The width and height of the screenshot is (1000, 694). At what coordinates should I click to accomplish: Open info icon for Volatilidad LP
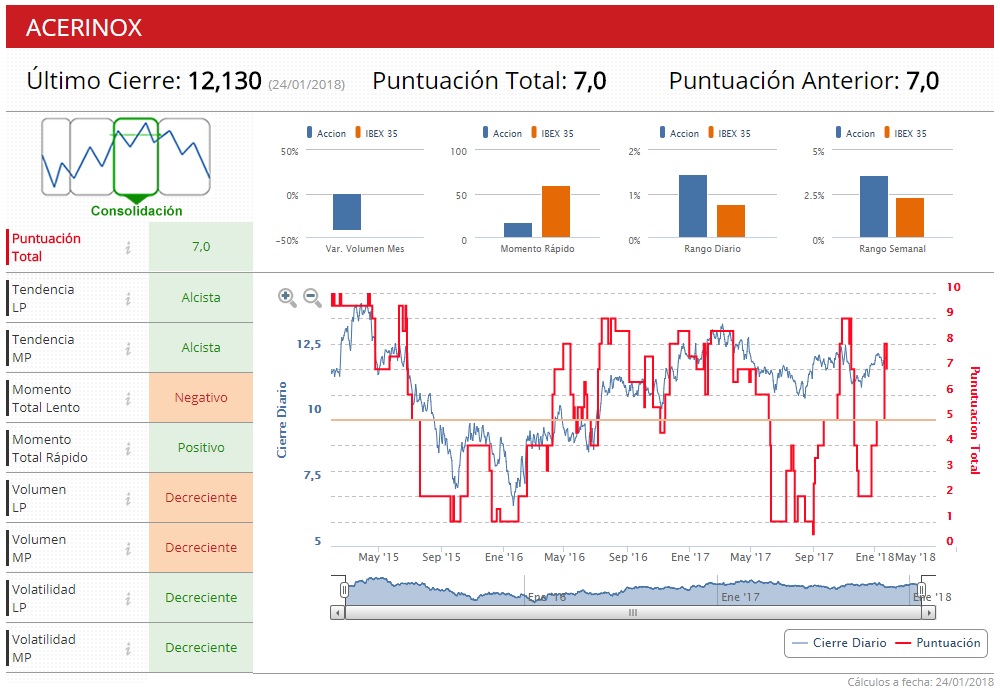pyautogui.click(x=128, y=598)
